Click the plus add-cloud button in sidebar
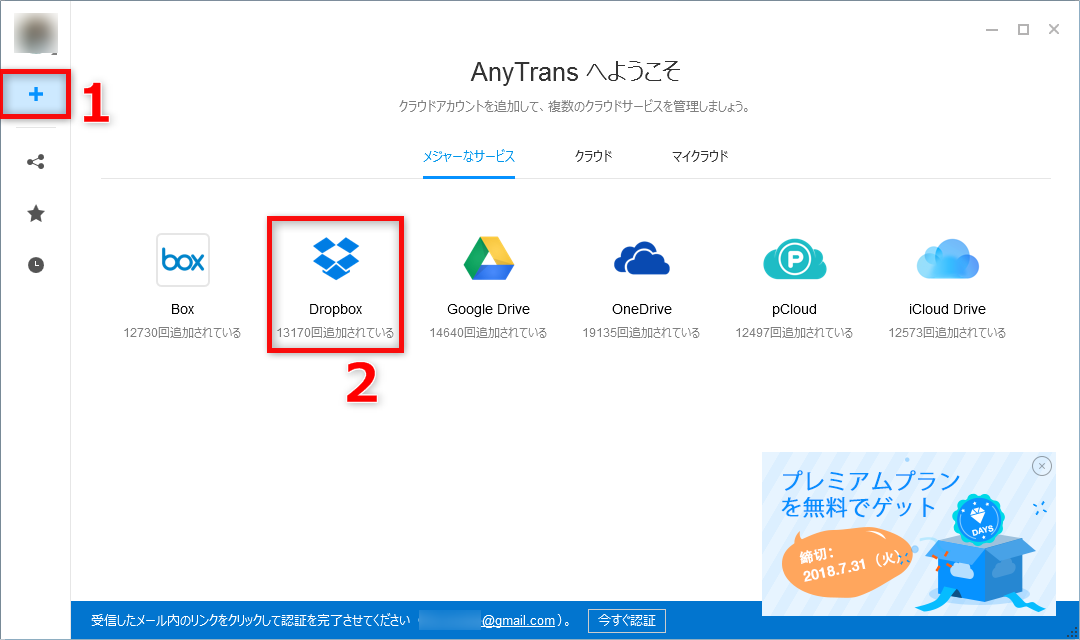1080x640 pixels. click(x=36, y=94)
